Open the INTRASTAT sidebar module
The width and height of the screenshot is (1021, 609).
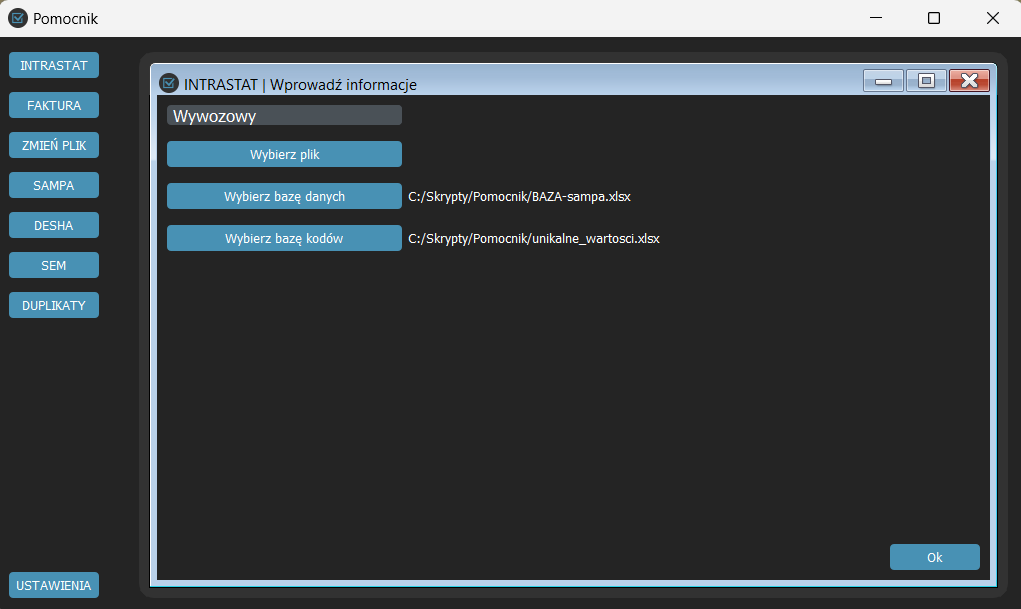point(54,65)
